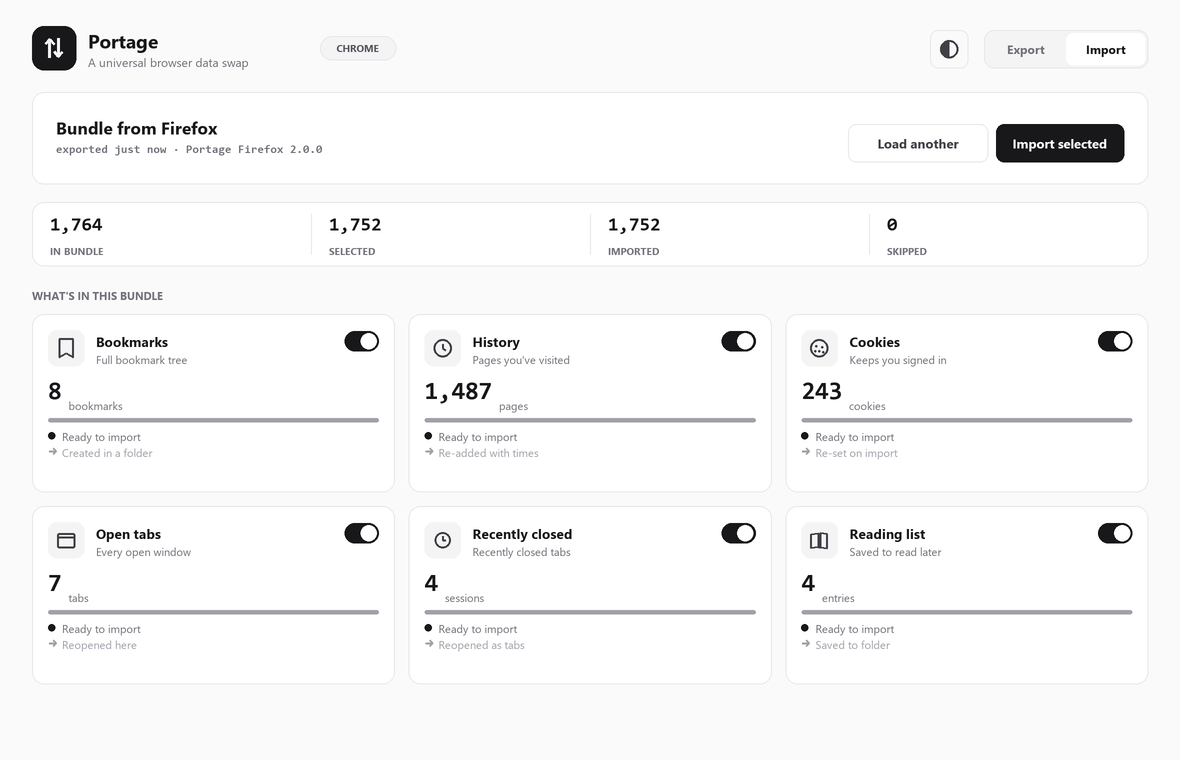Click the 'Re-set on import' note
Screen dimensions: 1180x760
856,453
